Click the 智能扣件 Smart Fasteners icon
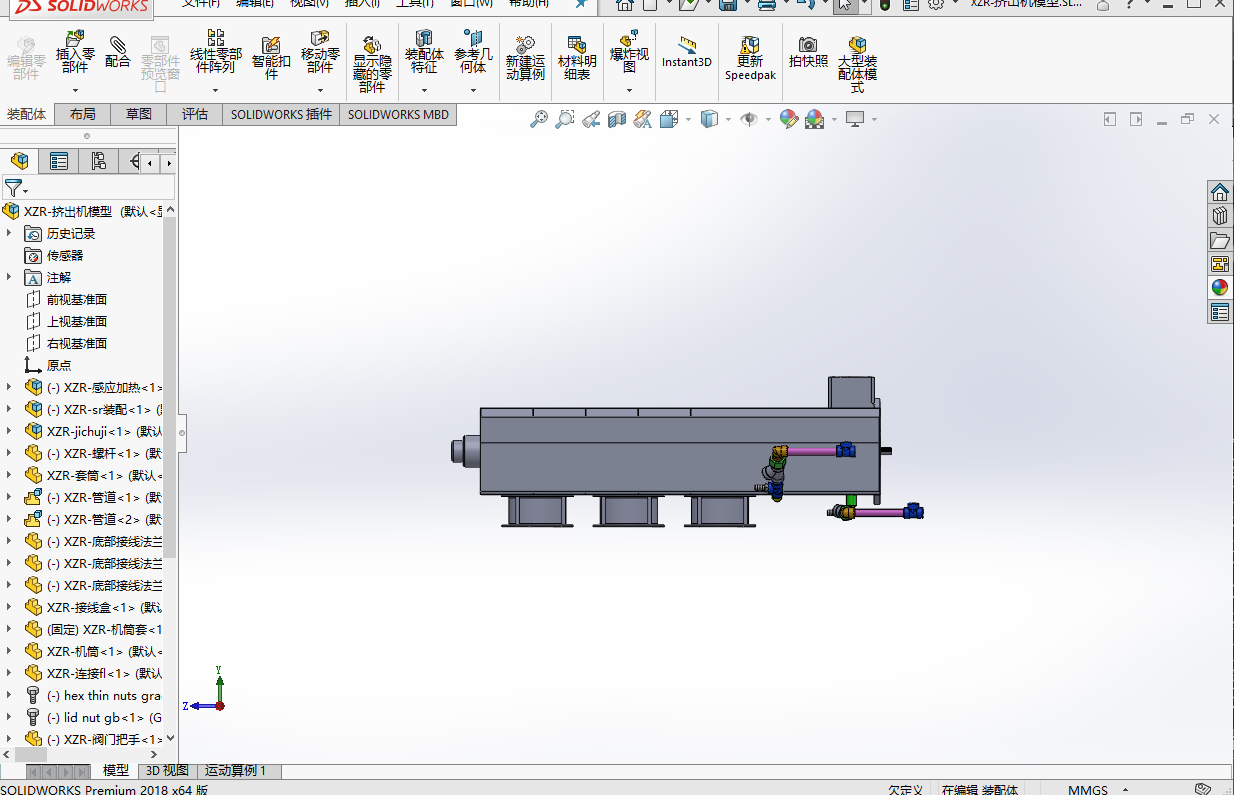Image resolution: width=1234 pixels, height=795 pixels. coord(271,58)
